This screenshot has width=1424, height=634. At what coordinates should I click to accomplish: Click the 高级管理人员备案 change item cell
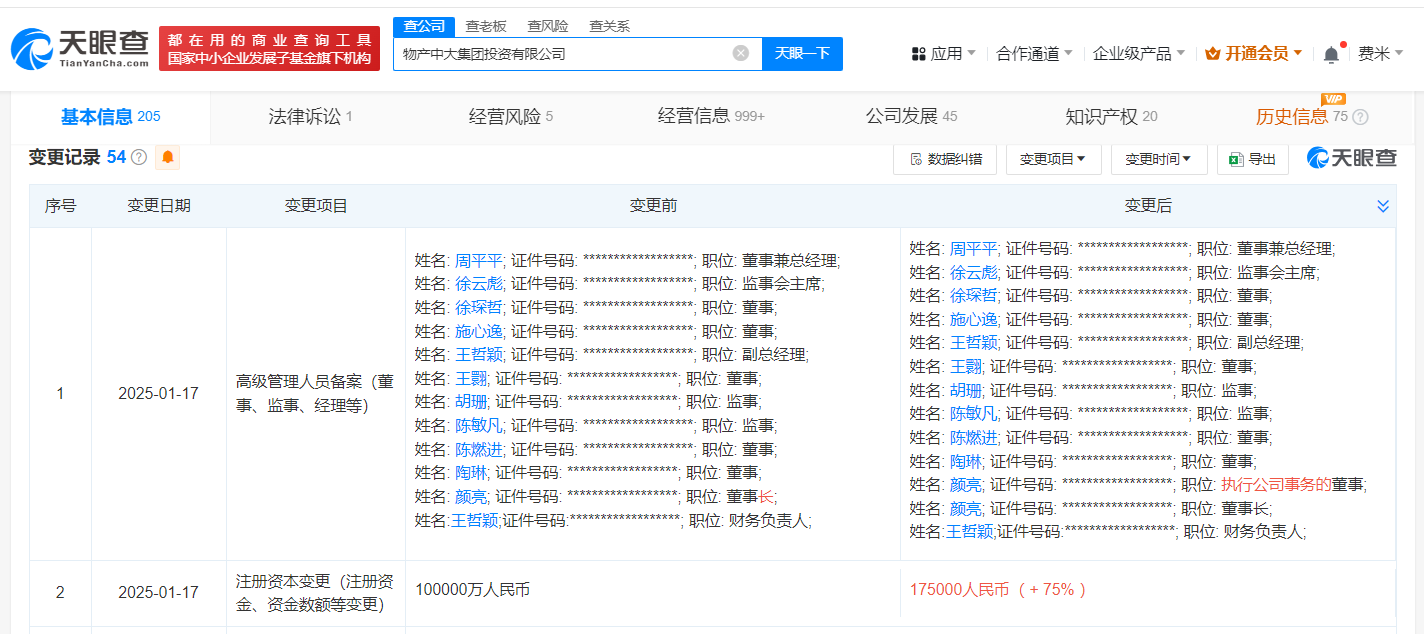pyautogui.click(x=316, y=393)
